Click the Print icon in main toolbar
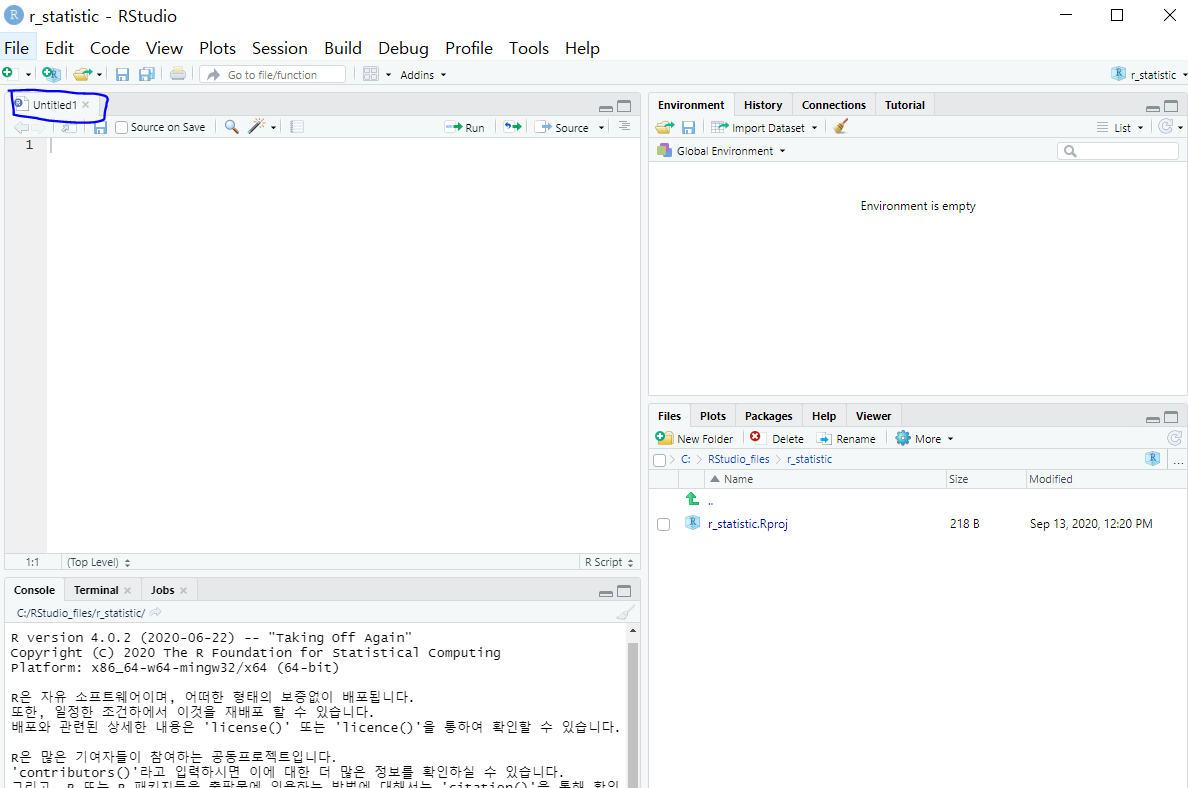The width and height of the screenshot is (1188, 788). 177,73
